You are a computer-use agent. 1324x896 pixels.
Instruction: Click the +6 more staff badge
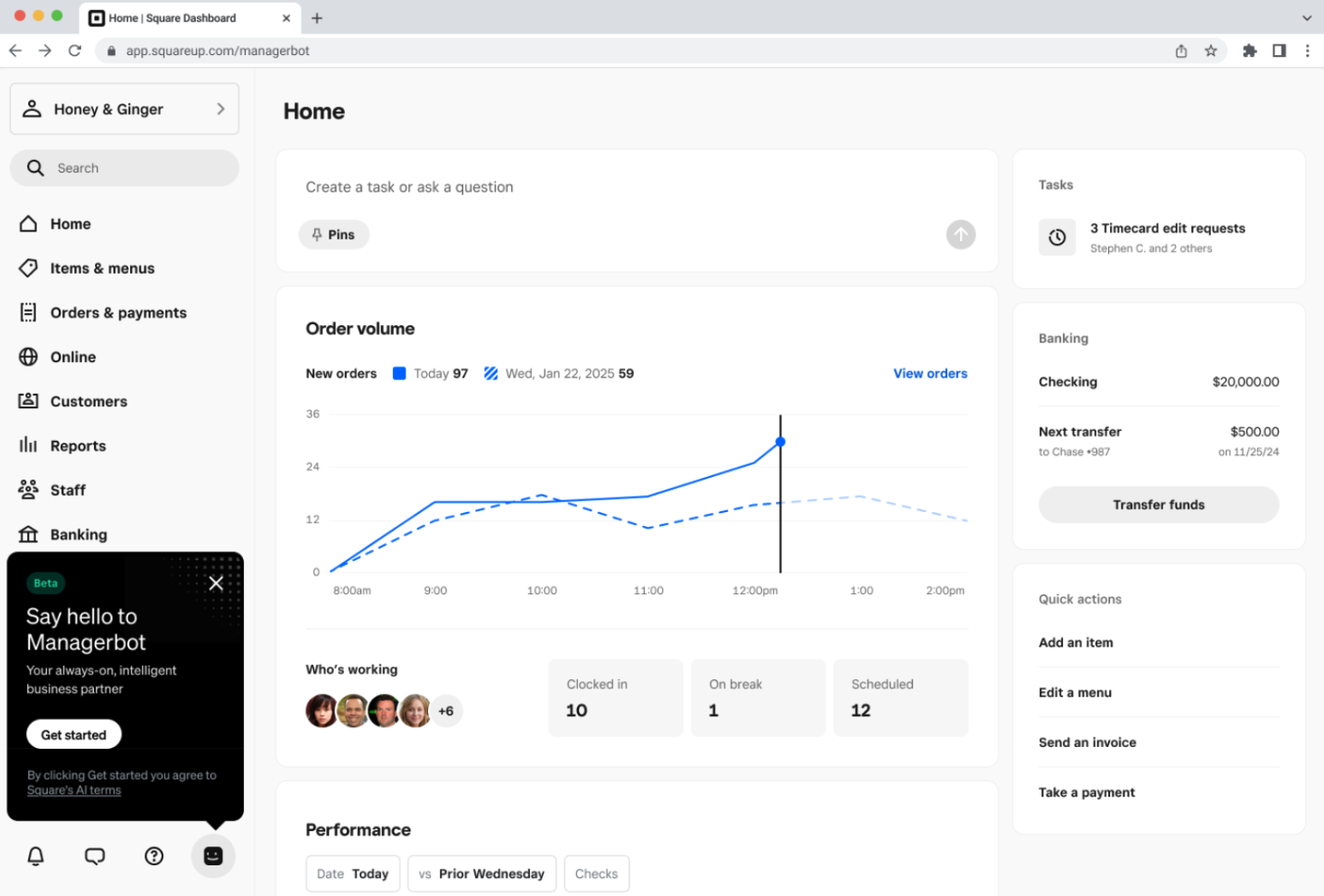pyautogui.click(x=446, y=711)
